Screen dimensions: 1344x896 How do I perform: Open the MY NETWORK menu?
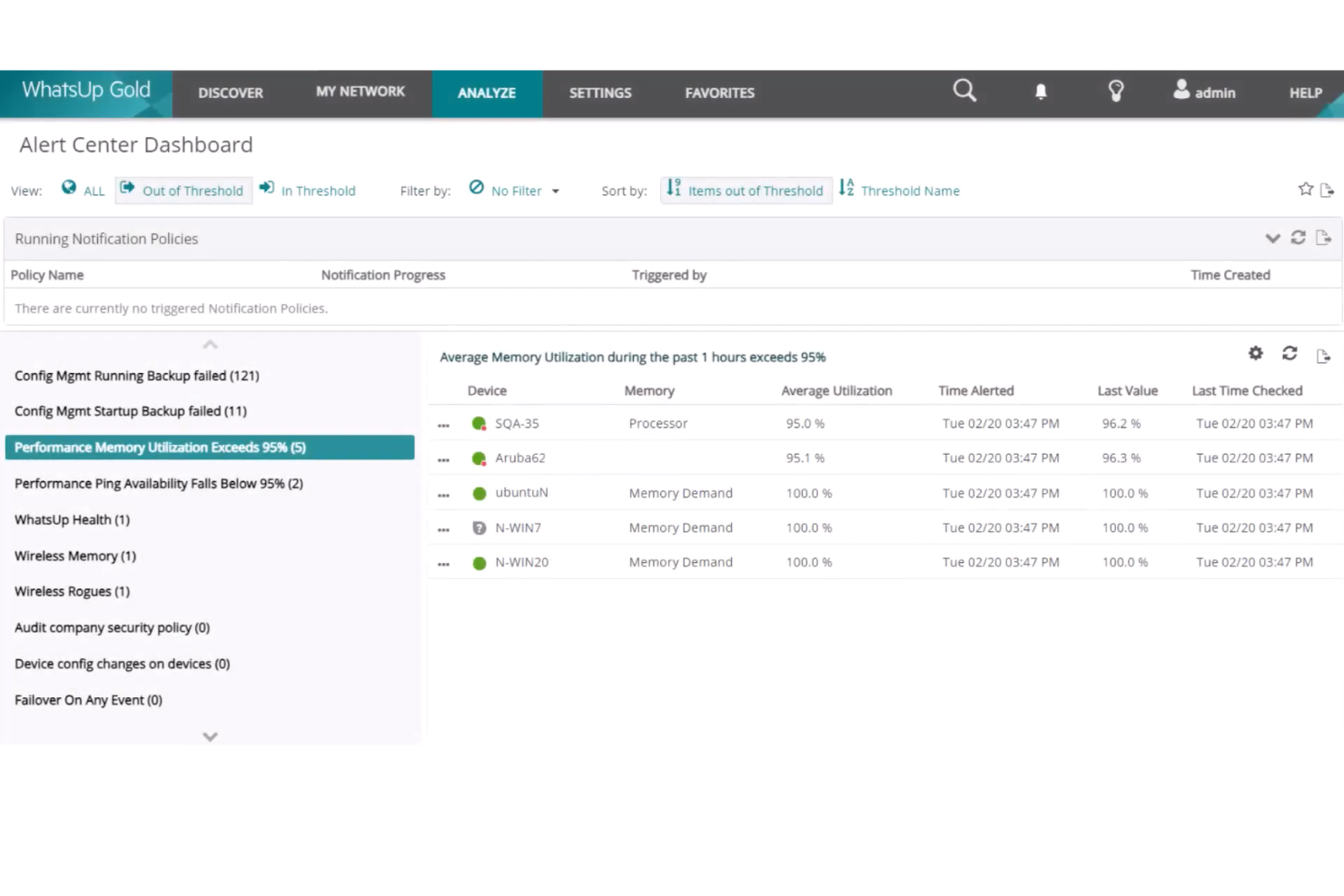(361, 93)
